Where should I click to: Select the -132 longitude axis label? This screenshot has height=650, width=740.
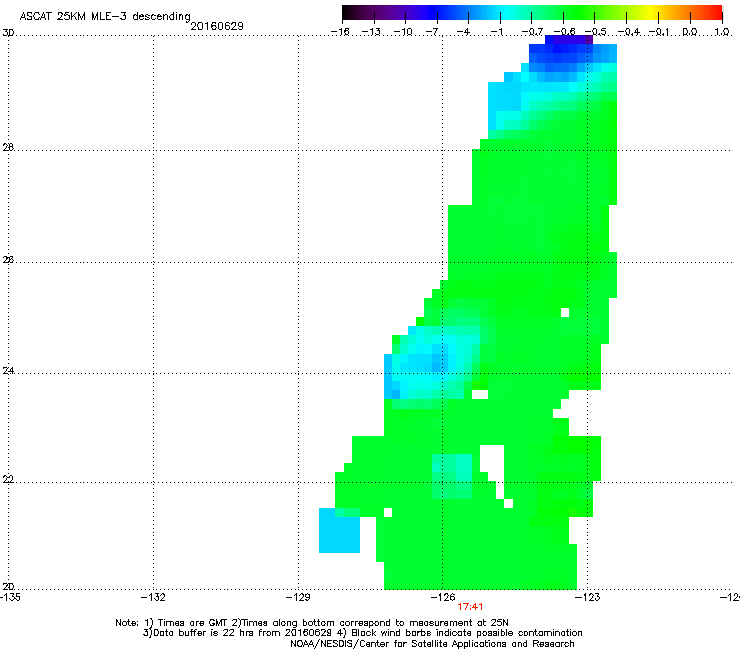[153, 597]
